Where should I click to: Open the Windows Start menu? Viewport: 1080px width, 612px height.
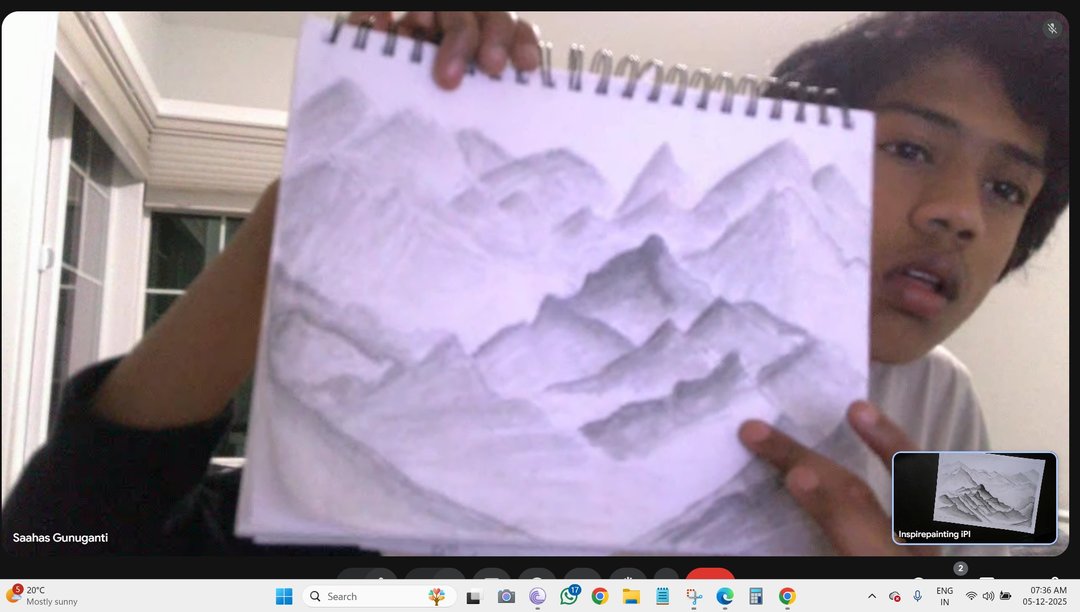284,596
